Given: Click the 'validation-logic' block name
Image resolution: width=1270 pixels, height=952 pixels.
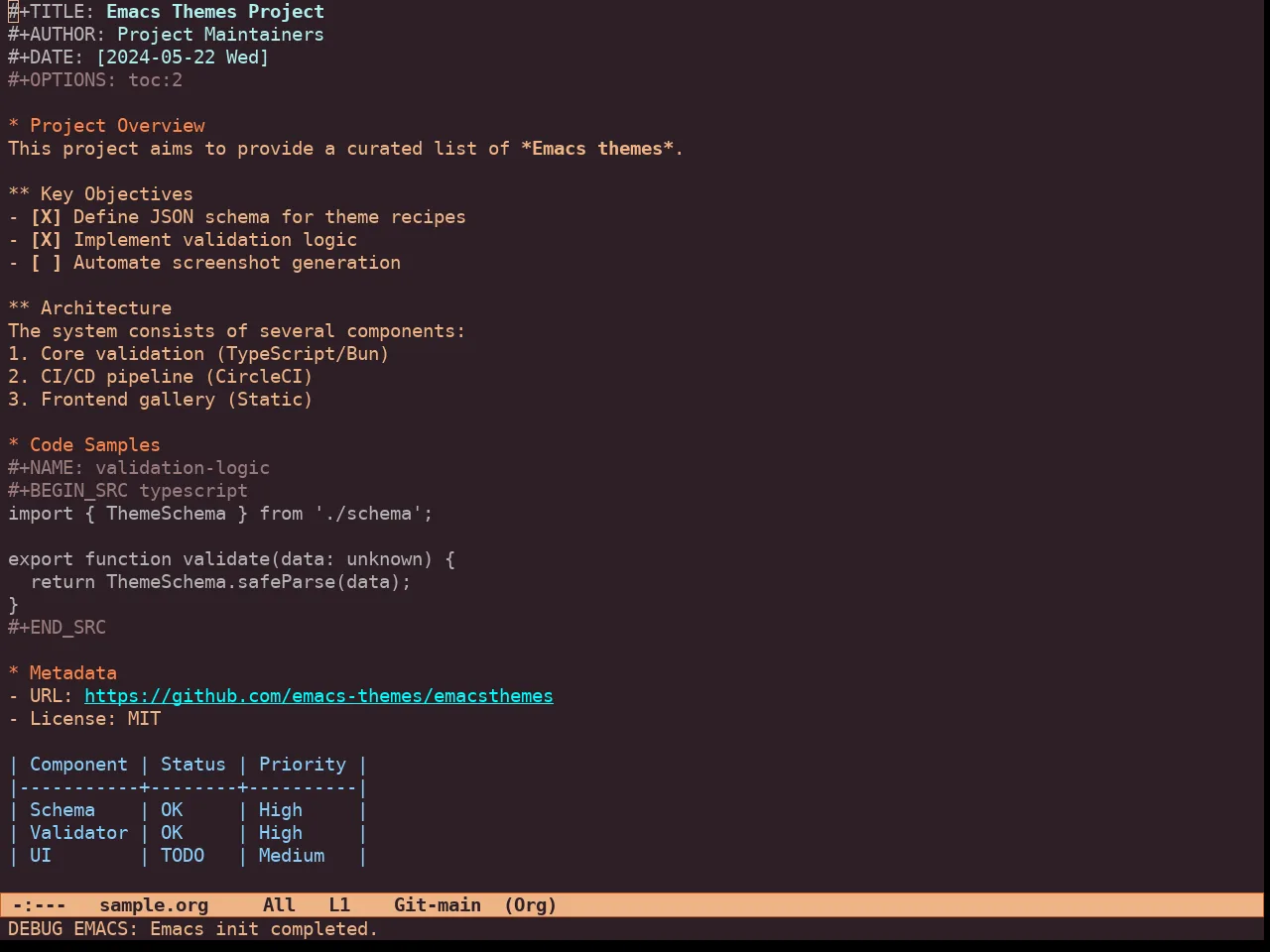Looking at the screenshot, I should click(x=183, y=468).
